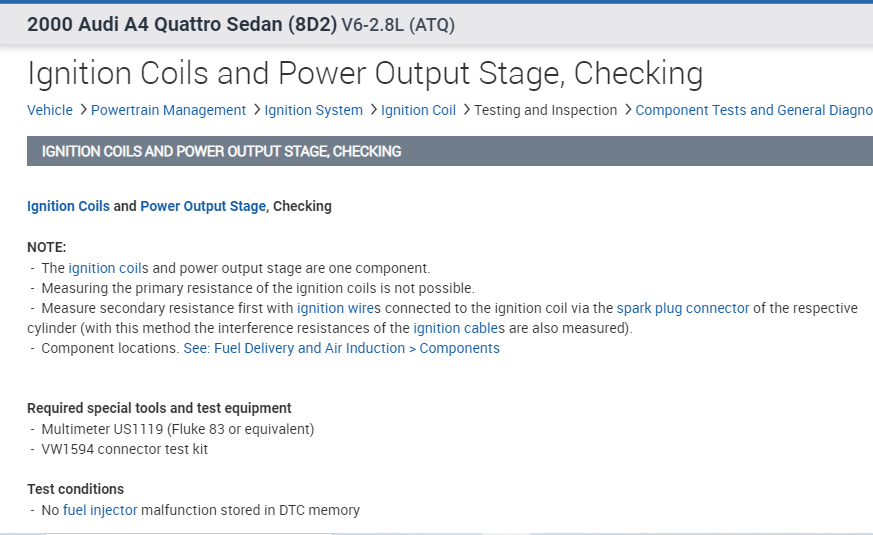Click the chevron before Ignition Coil breadcrumb

click(373, 110)
